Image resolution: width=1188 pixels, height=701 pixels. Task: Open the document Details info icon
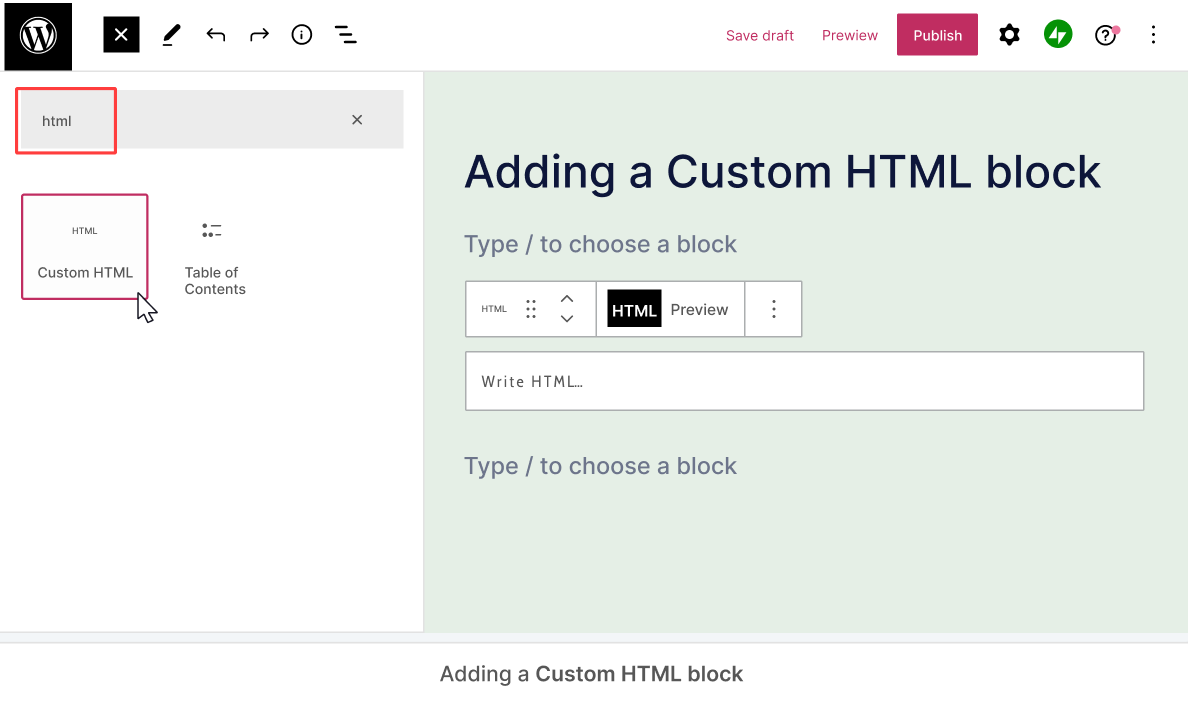[302, 35]
